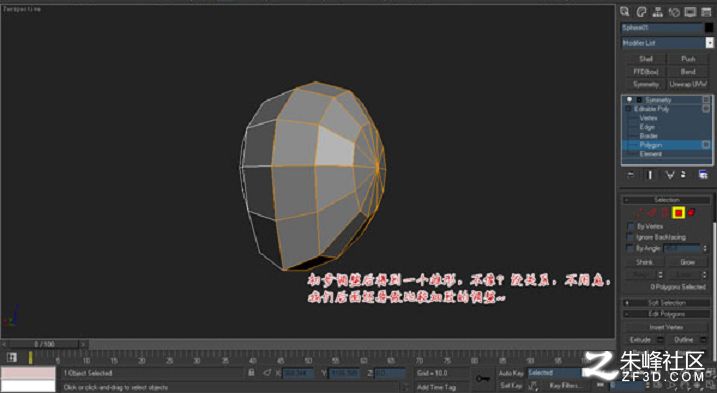Collapse the Selection rollout header
The image size is (717, 393).
[x=667, y=200]
